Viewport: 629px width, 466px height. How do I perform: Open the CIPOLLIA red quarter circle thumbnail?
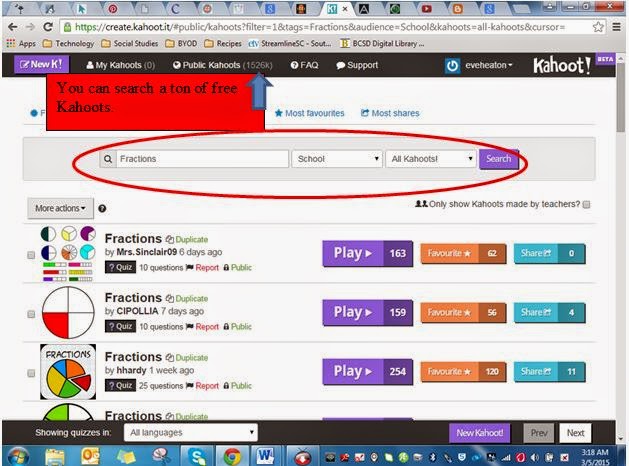[x=68, y=313]
